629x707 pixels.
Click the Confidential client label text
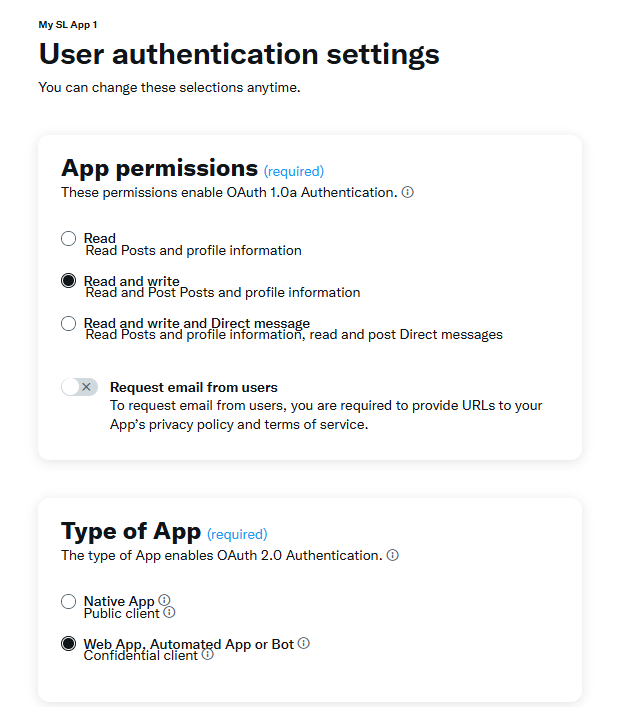point(141,656)
